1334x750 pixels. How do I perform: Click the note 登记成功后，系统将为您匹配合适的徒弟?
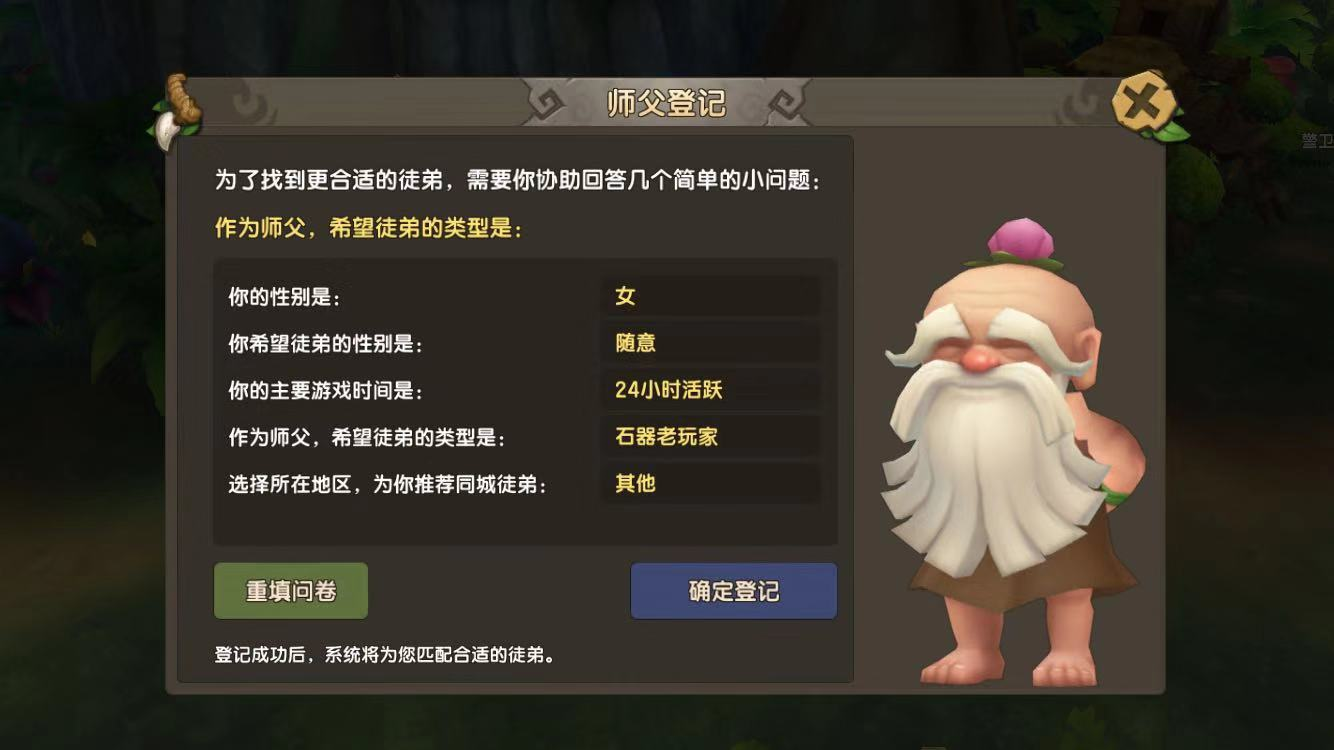[384, 656]
